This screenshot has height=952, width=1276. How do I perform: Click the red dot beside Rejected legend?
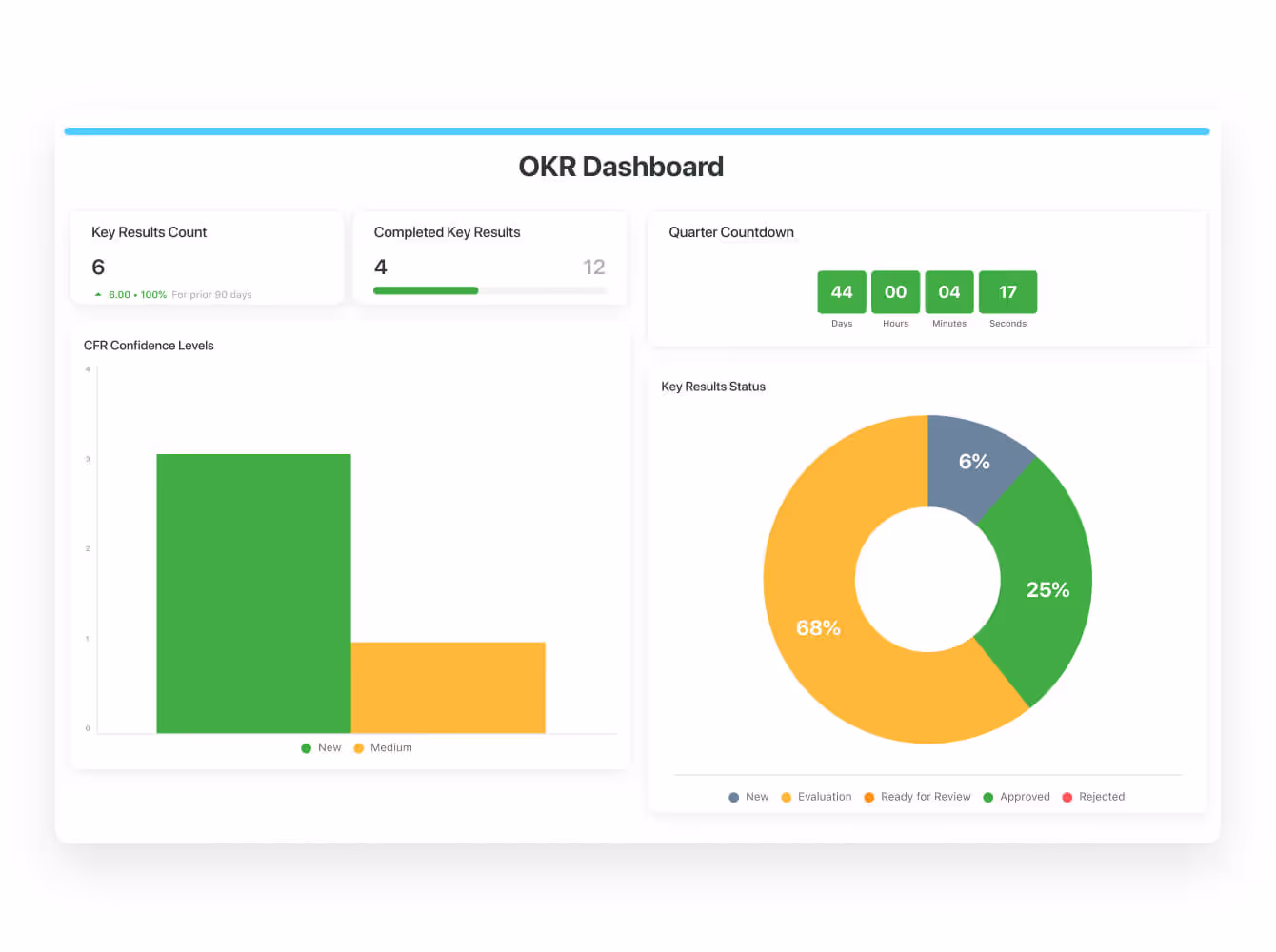[1067, 798]
